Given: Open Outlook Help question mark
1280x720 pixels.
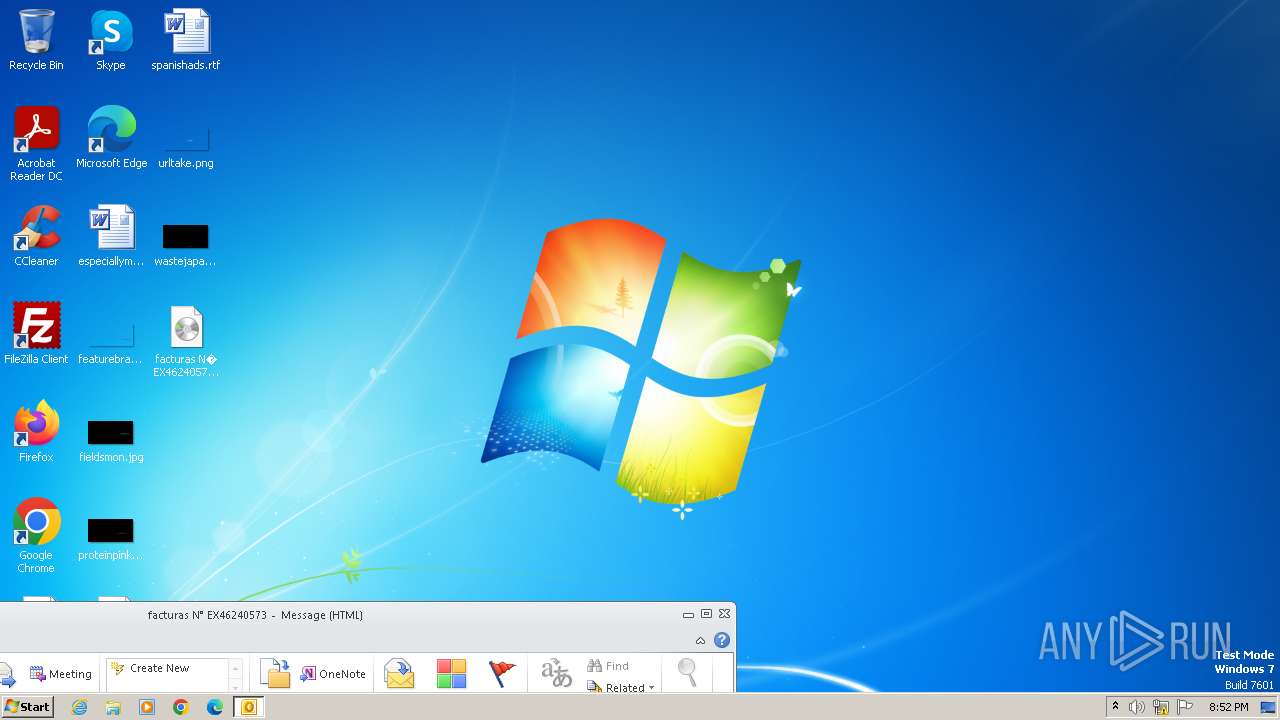Looking at the screenshot, I should (722, 640).
